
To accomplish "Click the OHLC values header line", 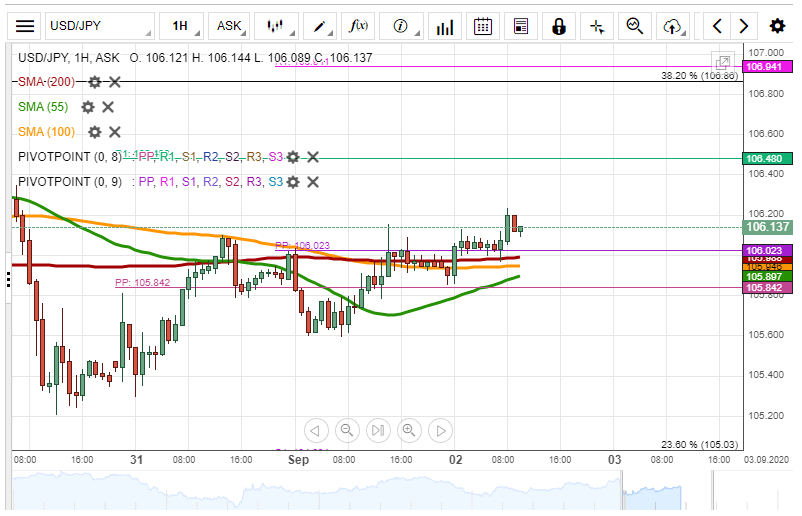I will [x=251, y=58].
